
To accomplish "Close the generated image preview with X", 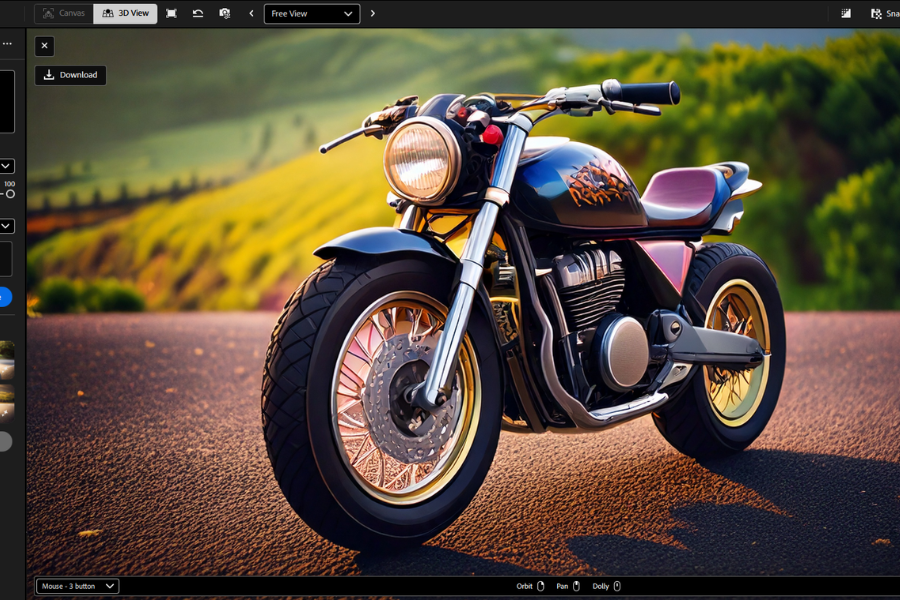I will point(45,46).
